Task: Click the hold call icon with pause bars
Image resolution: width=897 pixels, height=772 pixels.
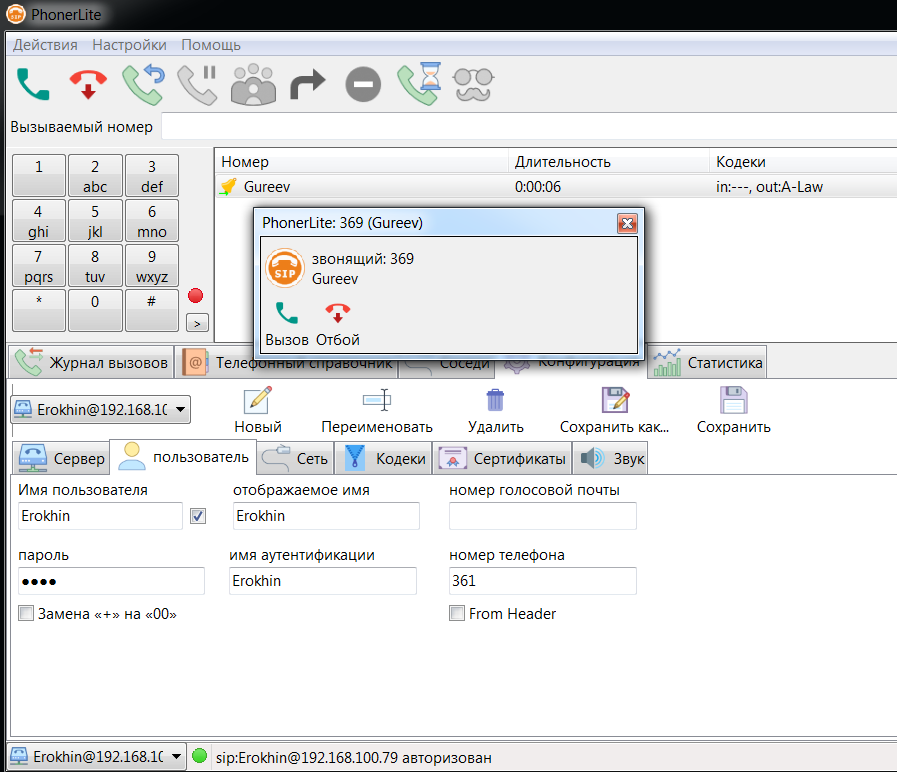Action: (x=197, y=85)
